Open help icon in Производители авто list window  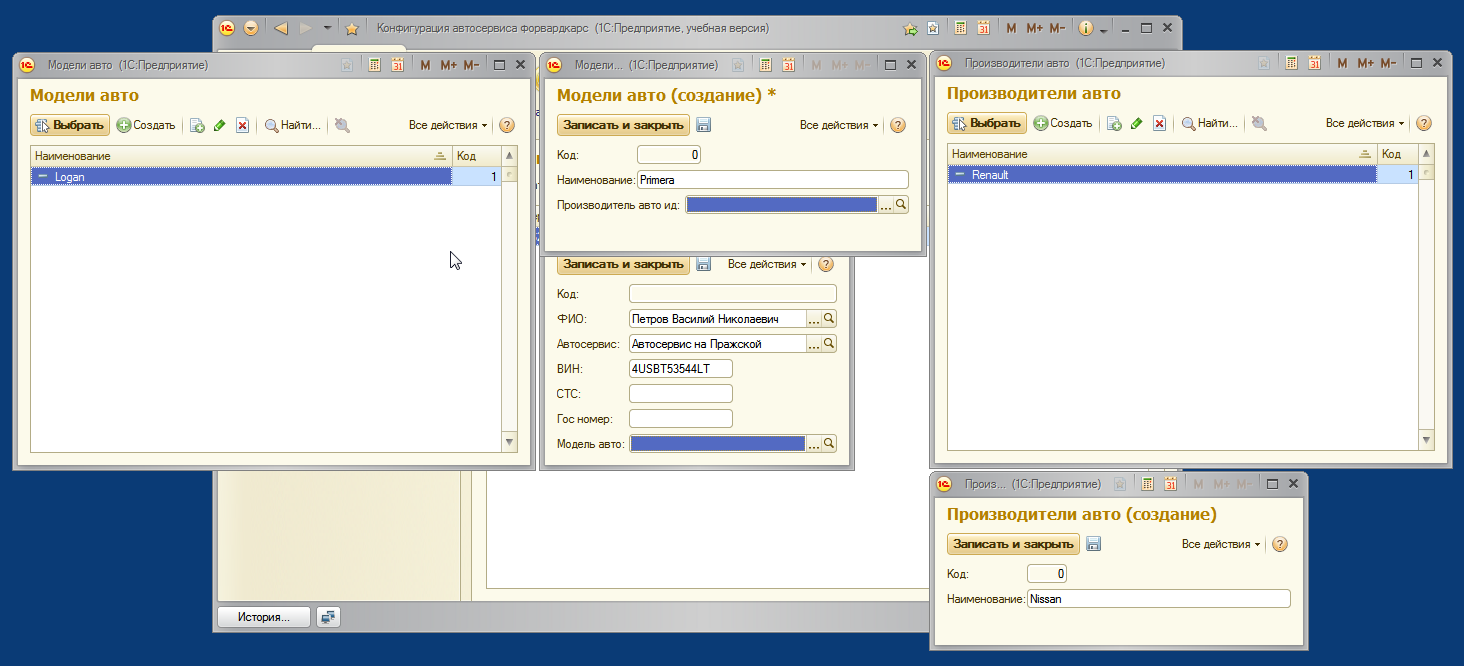[x=1424, y=124]
